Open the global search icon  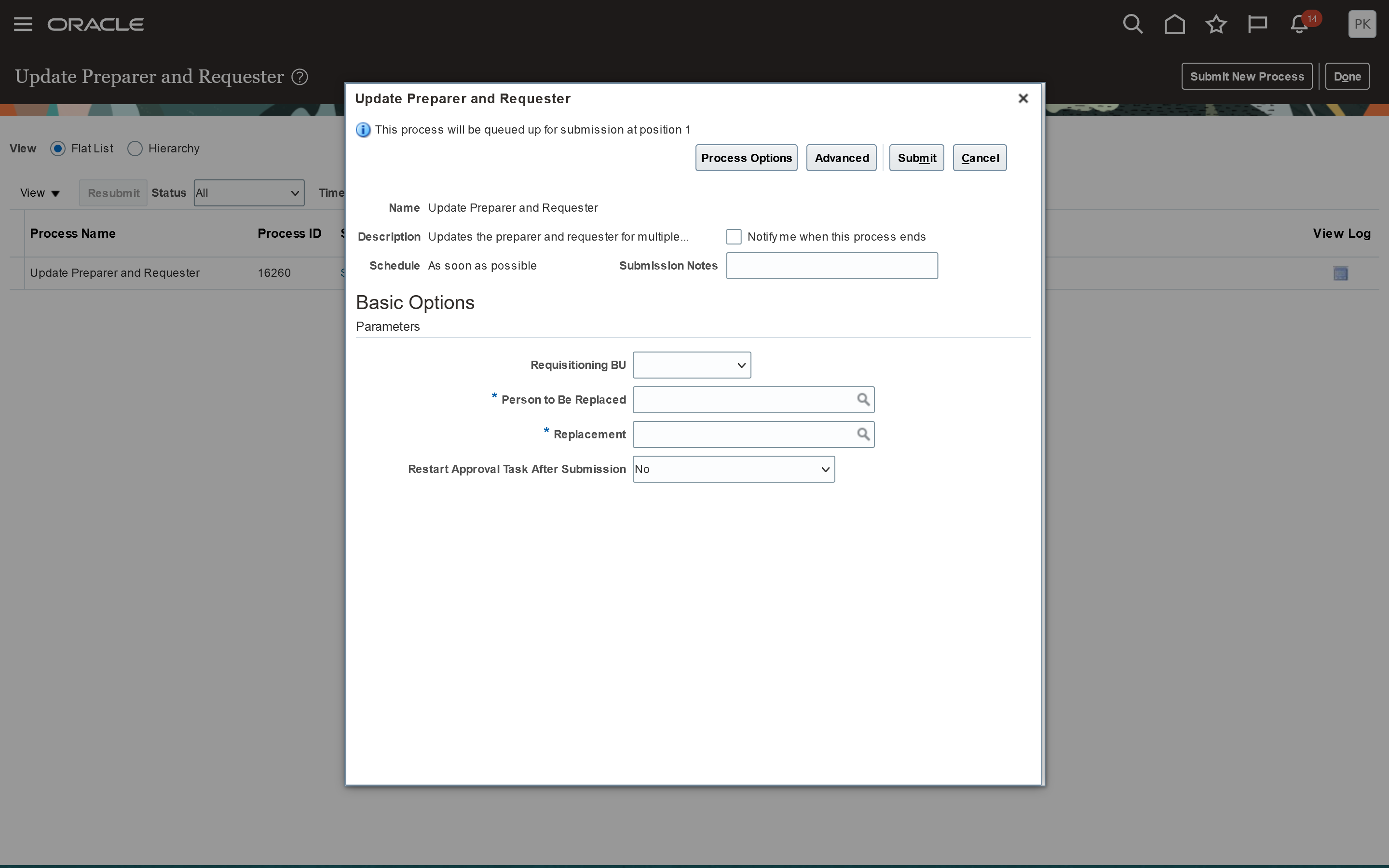tap(1132, 24)
